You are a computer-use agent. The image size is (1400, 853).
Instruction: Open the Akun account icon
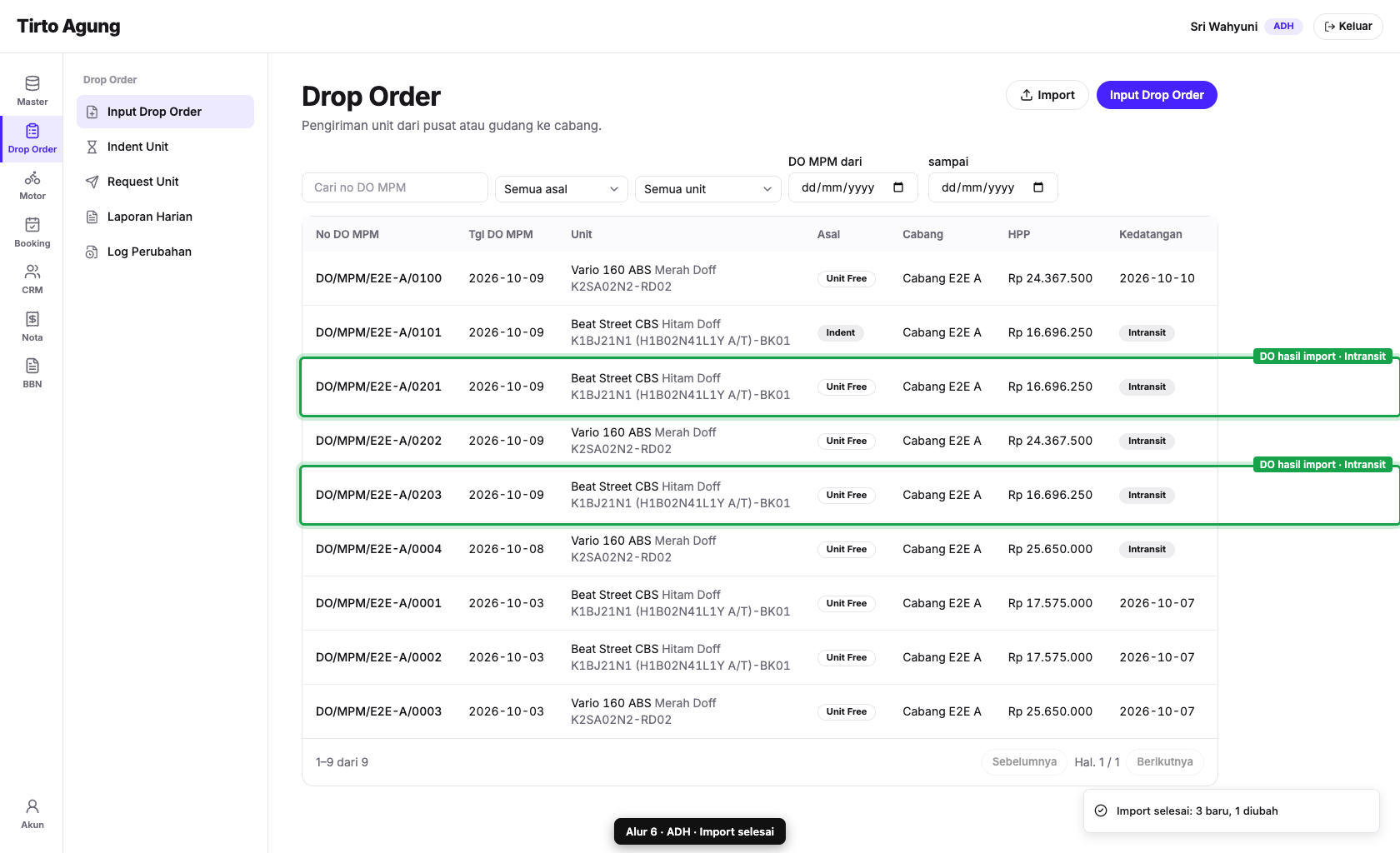click(32, 814)
